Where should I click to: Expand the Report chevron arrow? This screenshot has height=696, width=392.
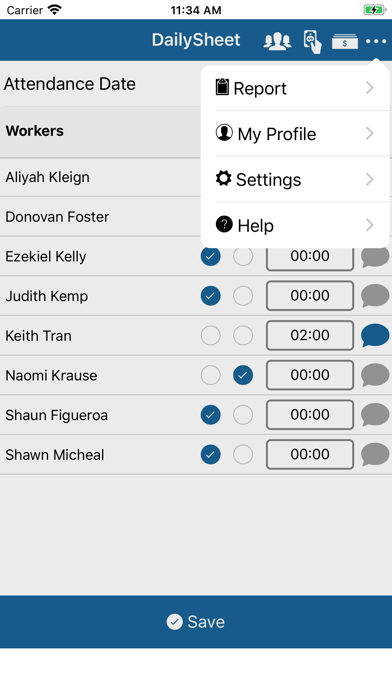[x=370, y=88]
